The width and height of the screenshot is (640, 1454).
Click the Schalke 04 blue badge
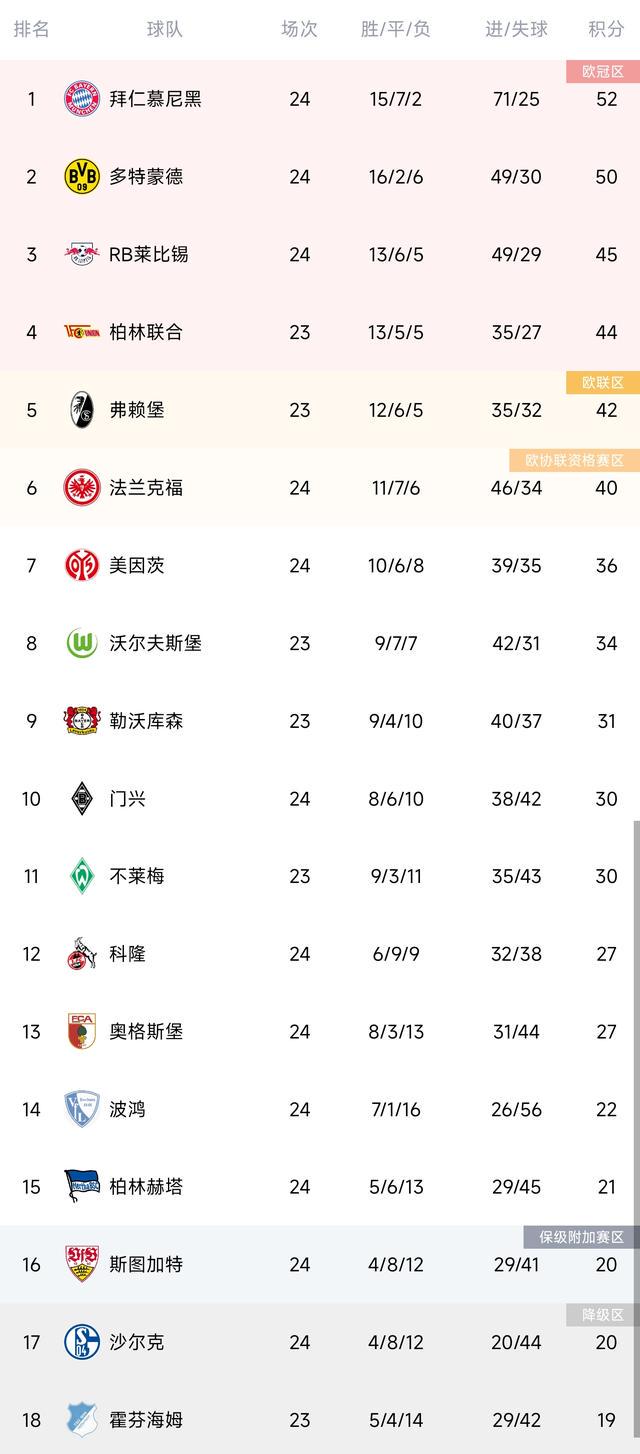pos(82,1342)
